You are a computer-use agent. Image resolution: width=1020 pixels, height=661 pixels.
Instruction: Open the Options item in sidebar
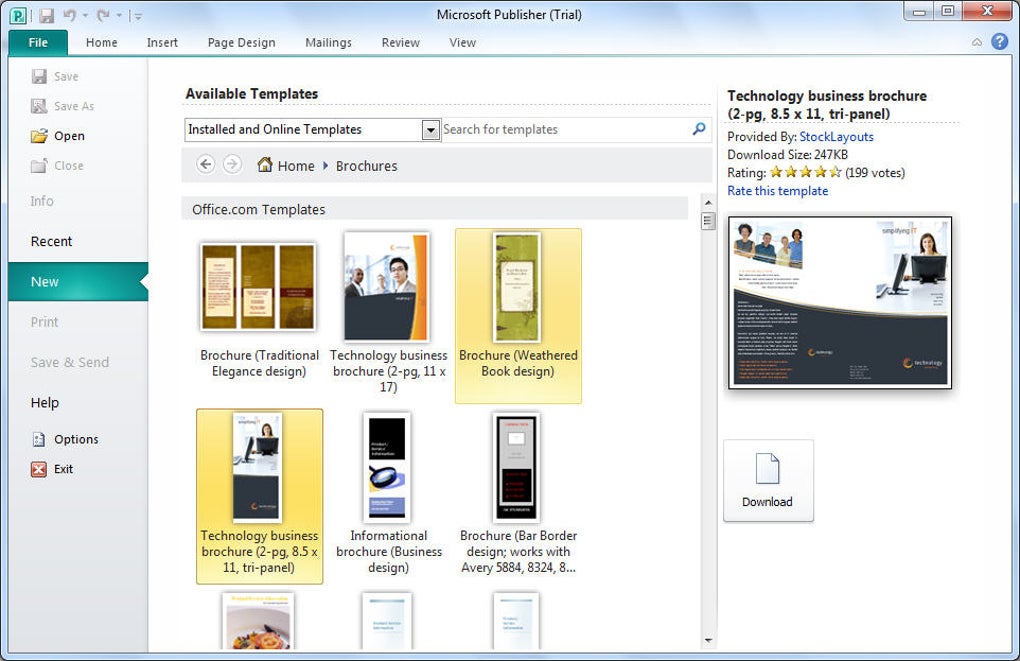click(76, 439)
